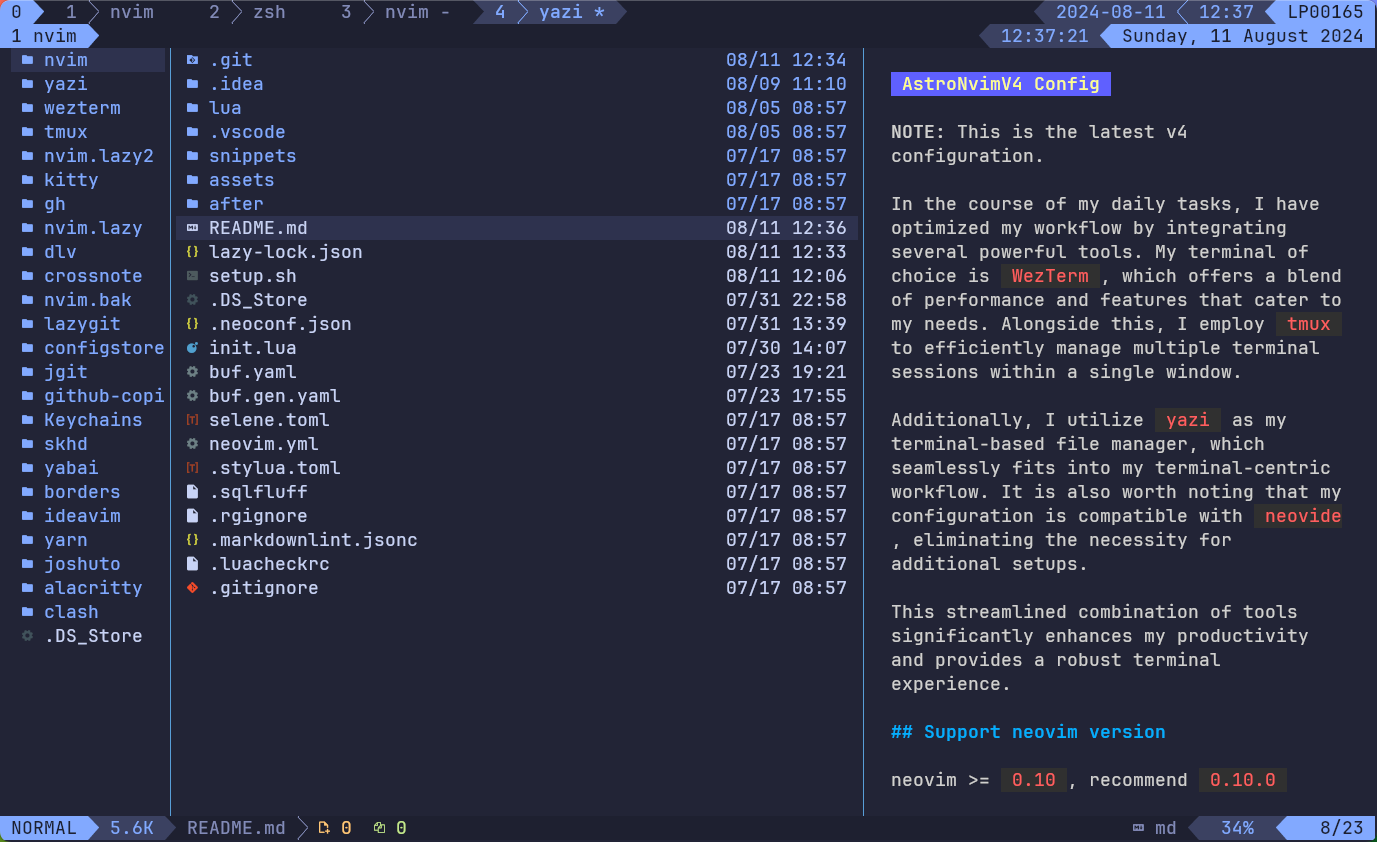
Task: Click the markdown filetype icon in the bottom-right status
Action: coord(1138,828)
